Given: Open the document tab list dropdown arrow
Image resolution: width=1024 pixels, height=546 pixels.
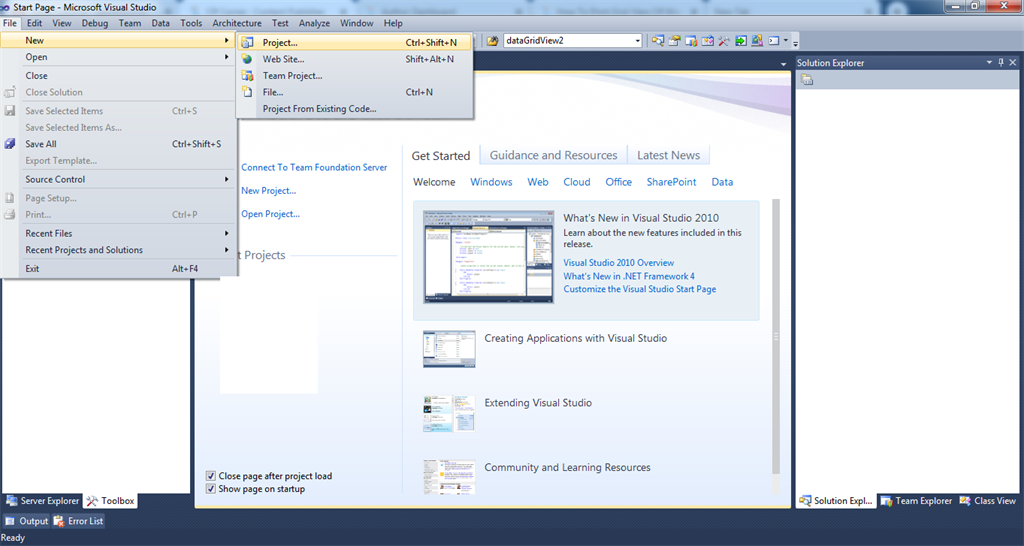Looking at the screenshot, I should coord(784,64).
